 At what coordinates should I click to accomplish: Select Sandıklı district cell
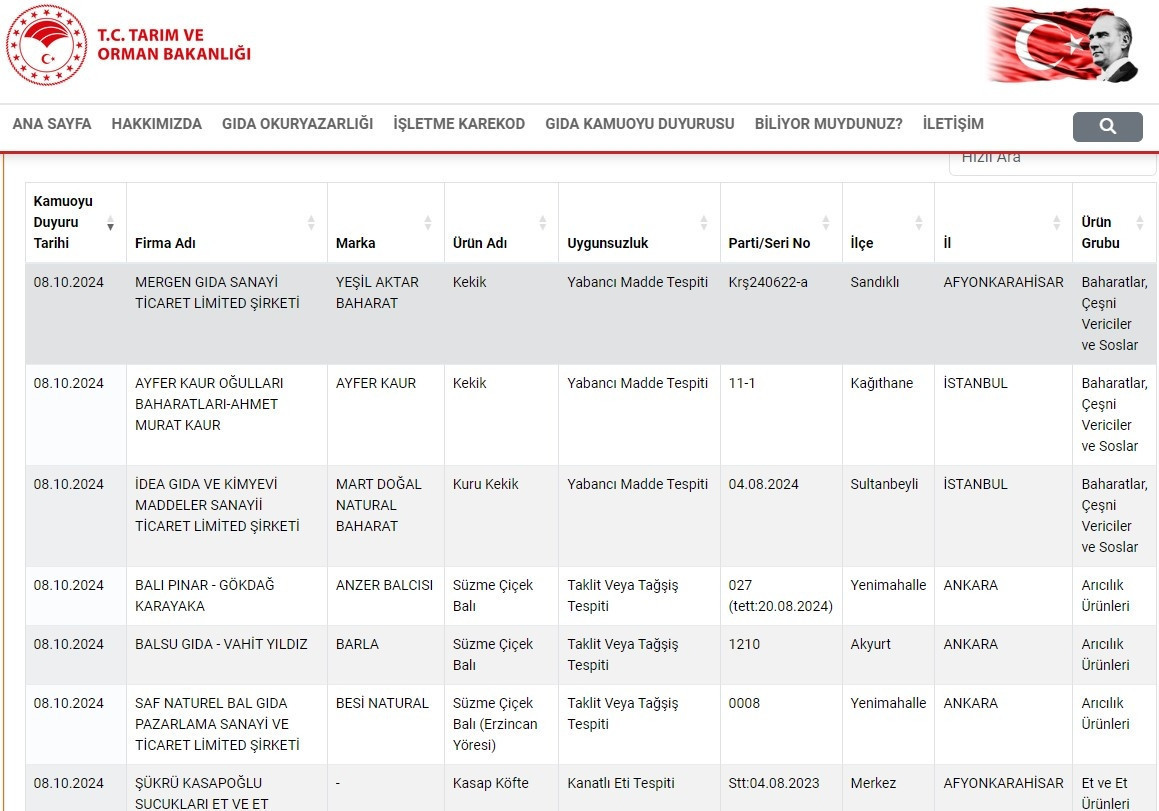888,313
